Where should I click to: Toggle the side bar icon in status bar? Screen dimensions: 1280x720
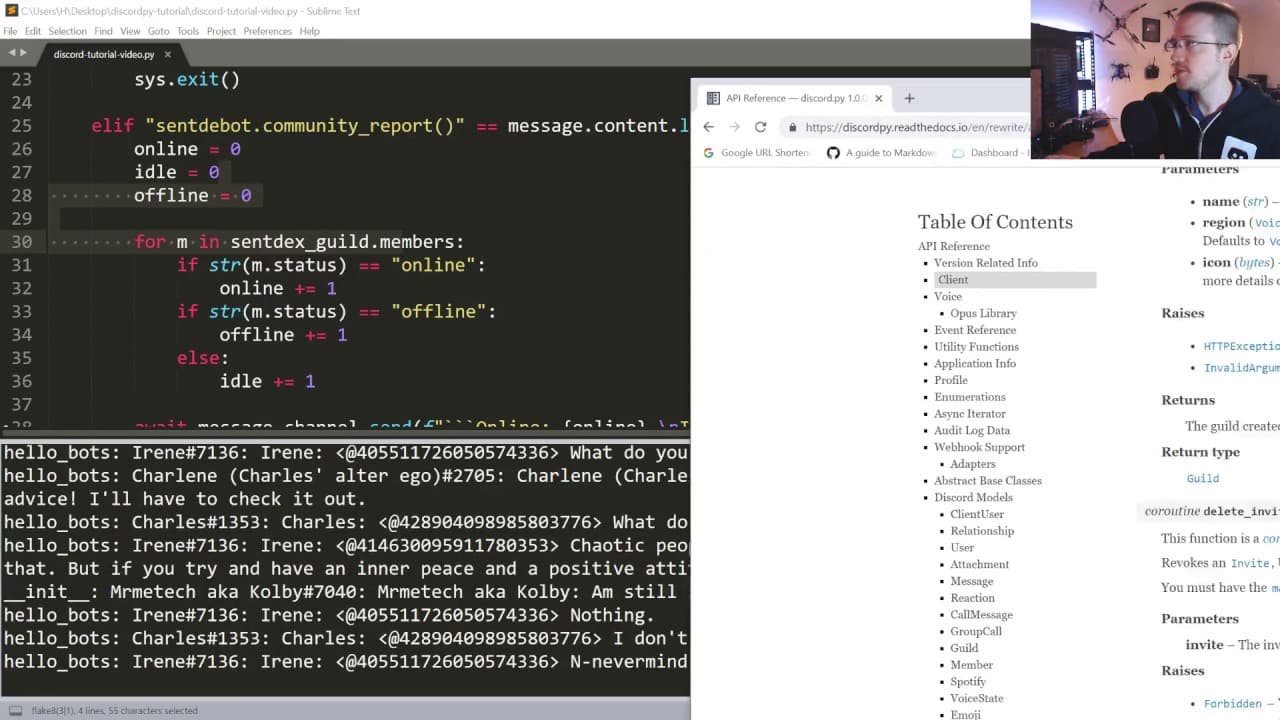pyautogui.click(x=13, y=710)
